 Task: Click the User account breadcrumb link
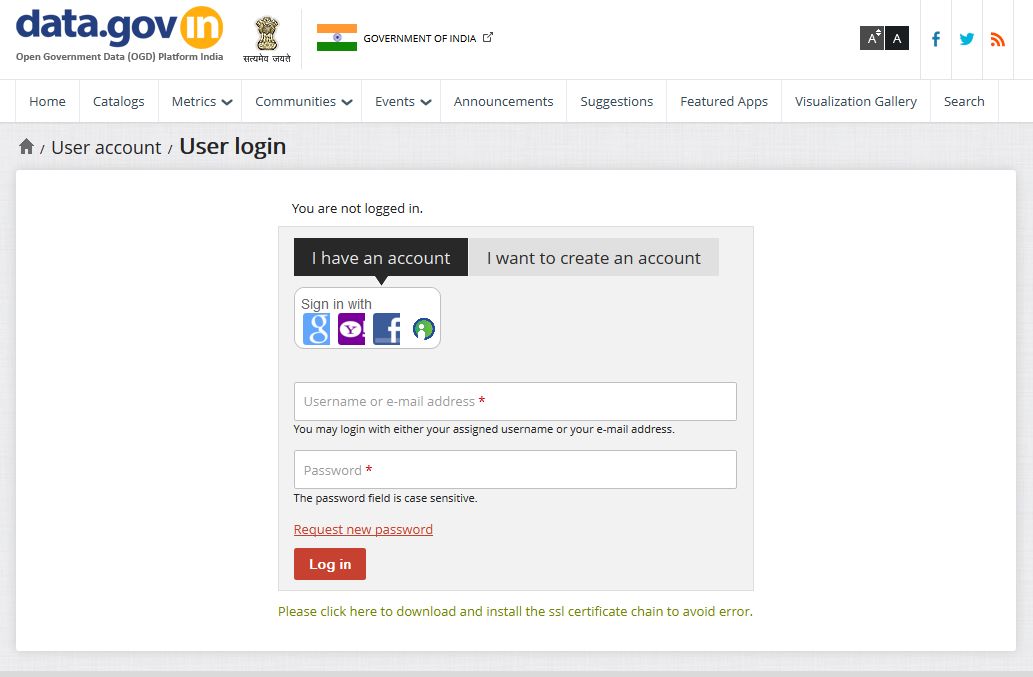106,148
